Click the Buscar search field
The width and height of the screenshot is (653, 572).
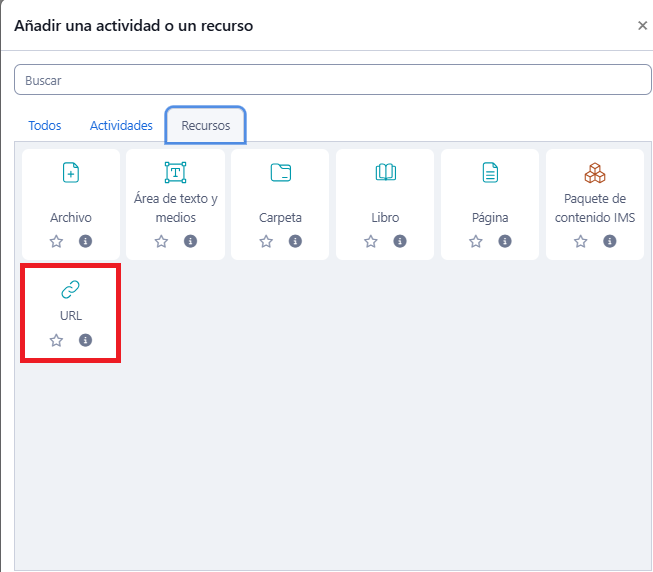click(332, 80)
